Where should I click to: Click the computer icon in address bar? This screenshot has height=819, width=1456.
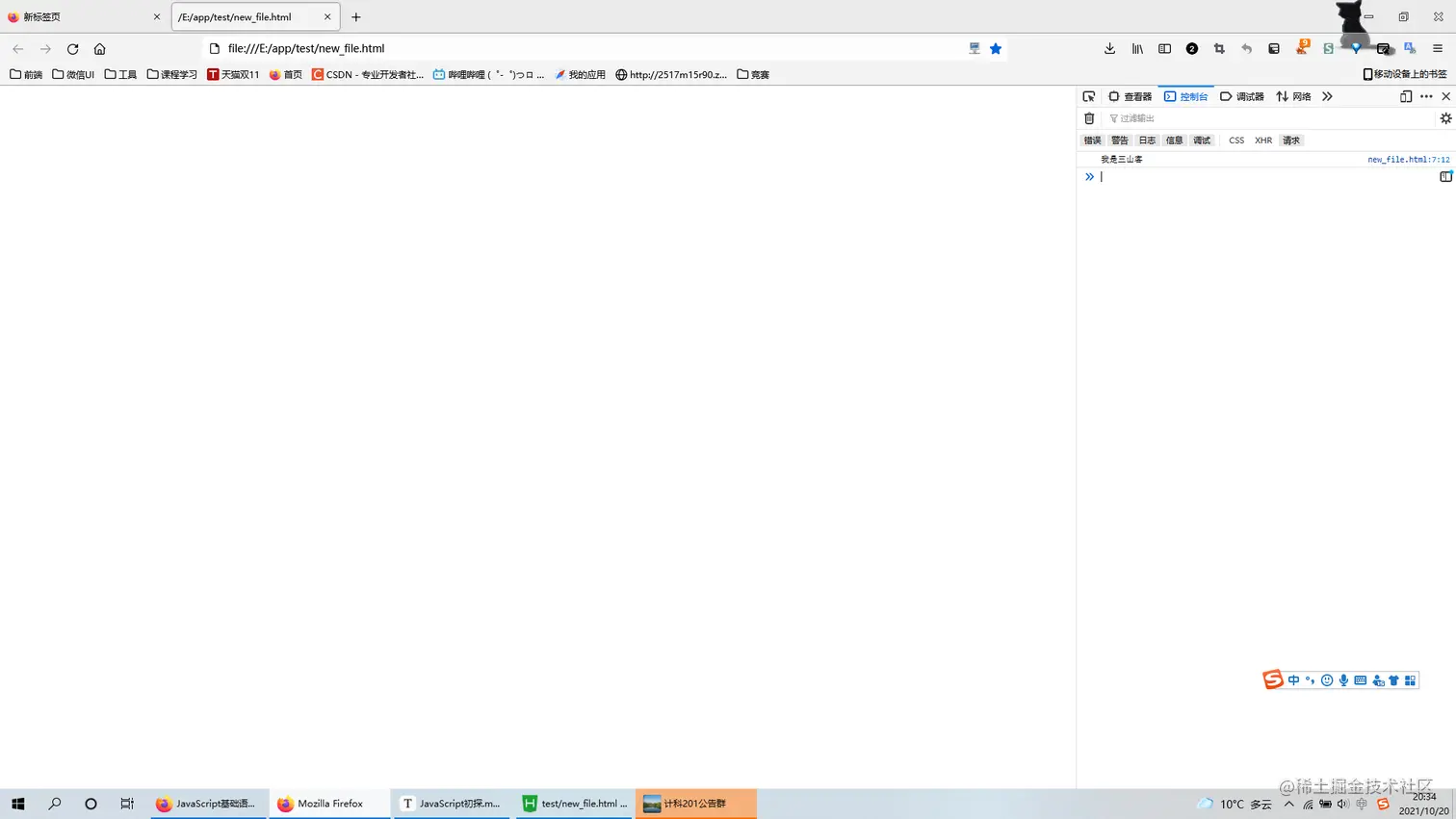975,48
